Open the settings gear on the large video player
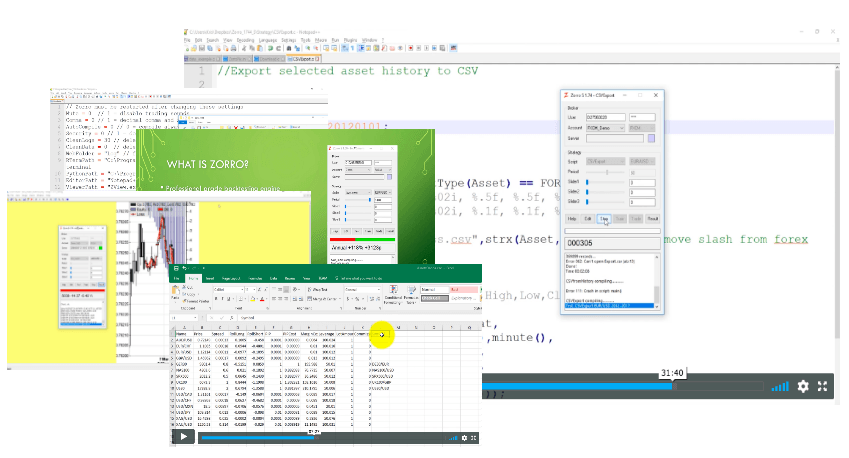 click(803, 386)
